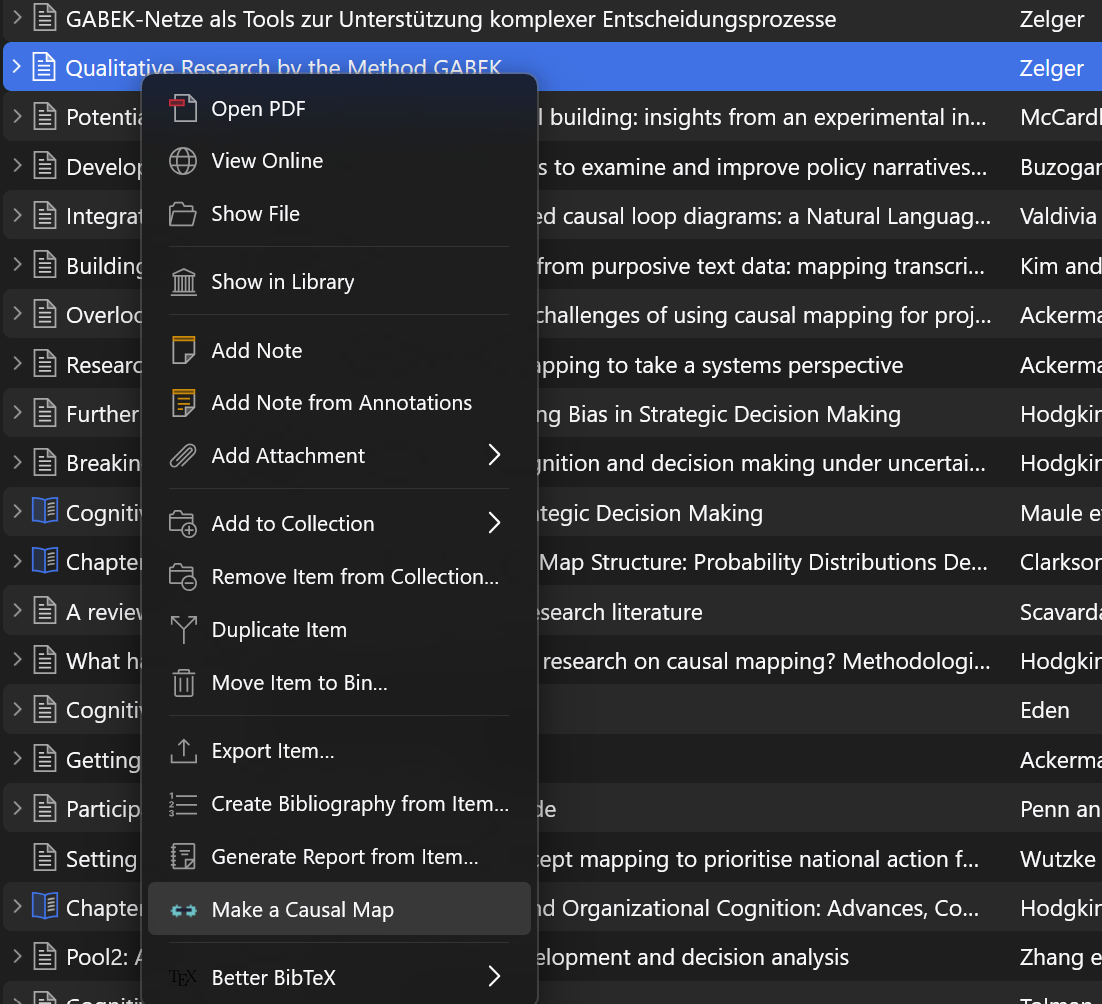Expand the Integrat item row by Valdivia
Image resolution: width=1102 pixels, height=1004 pixels.
pos(17,214)
